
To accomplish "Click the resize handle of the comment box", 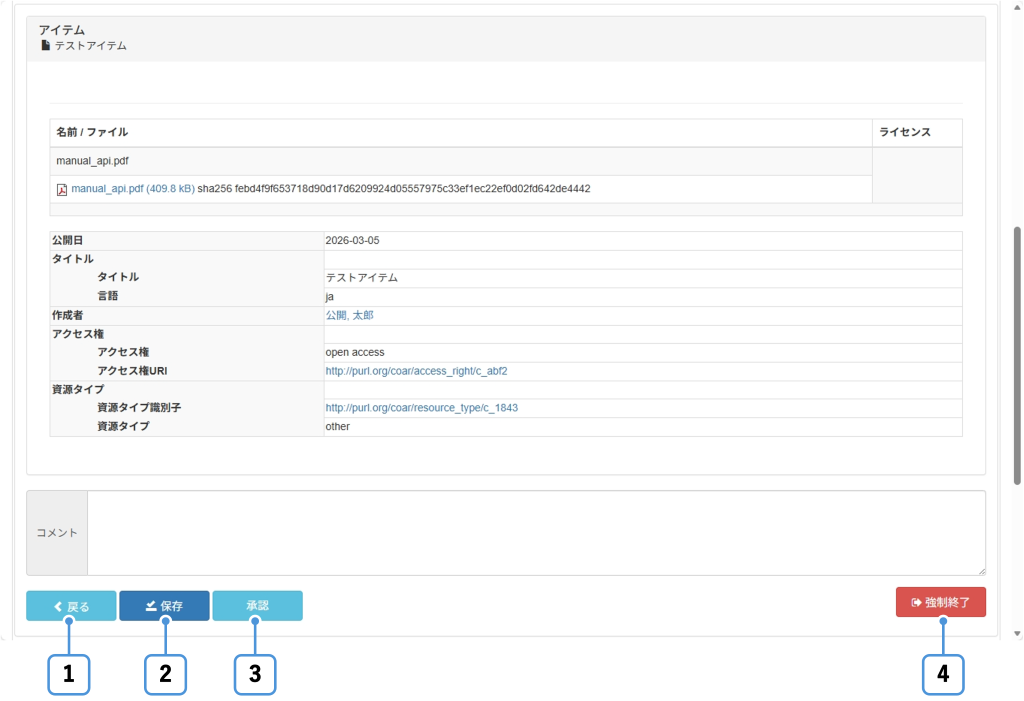I will click(980, 570).
